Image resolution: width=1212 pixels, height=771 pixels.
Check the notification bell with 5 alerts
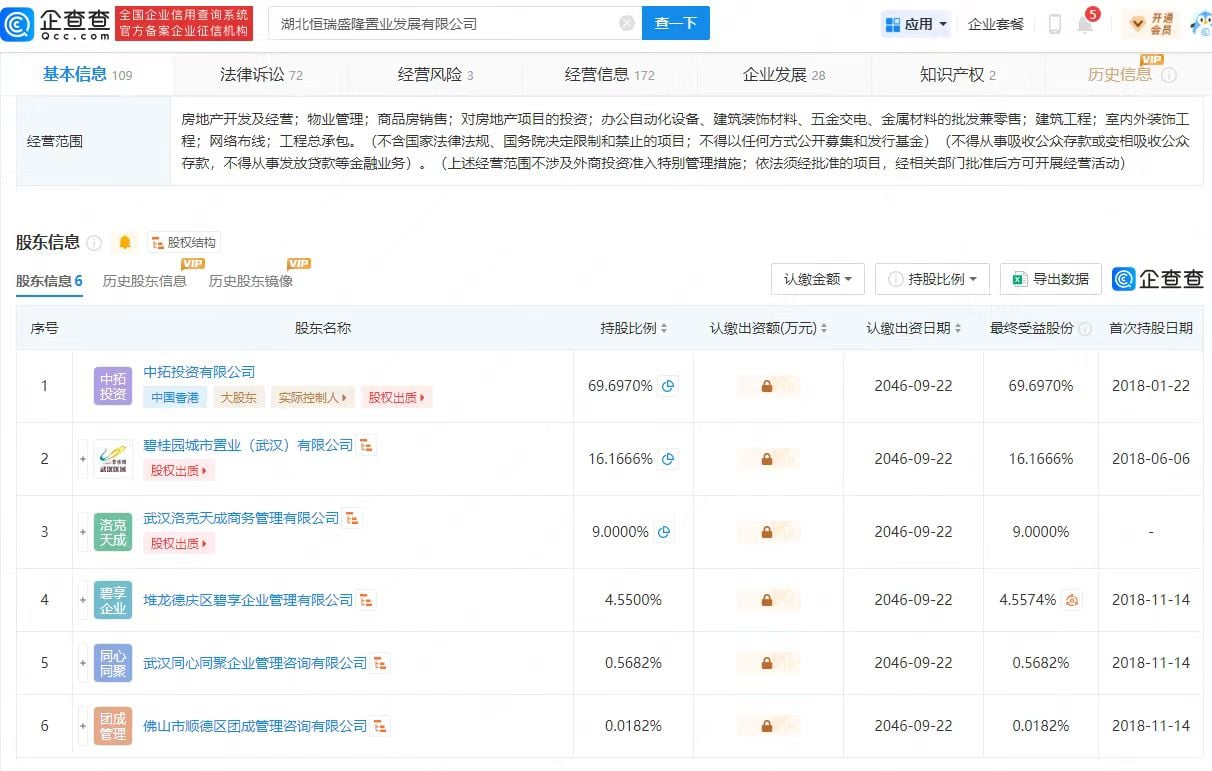tap(1085, 24)
